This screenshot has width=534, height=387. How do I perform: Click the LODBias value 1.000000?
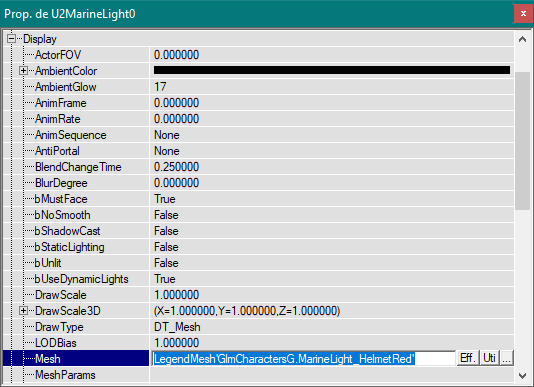coord(176,343)
